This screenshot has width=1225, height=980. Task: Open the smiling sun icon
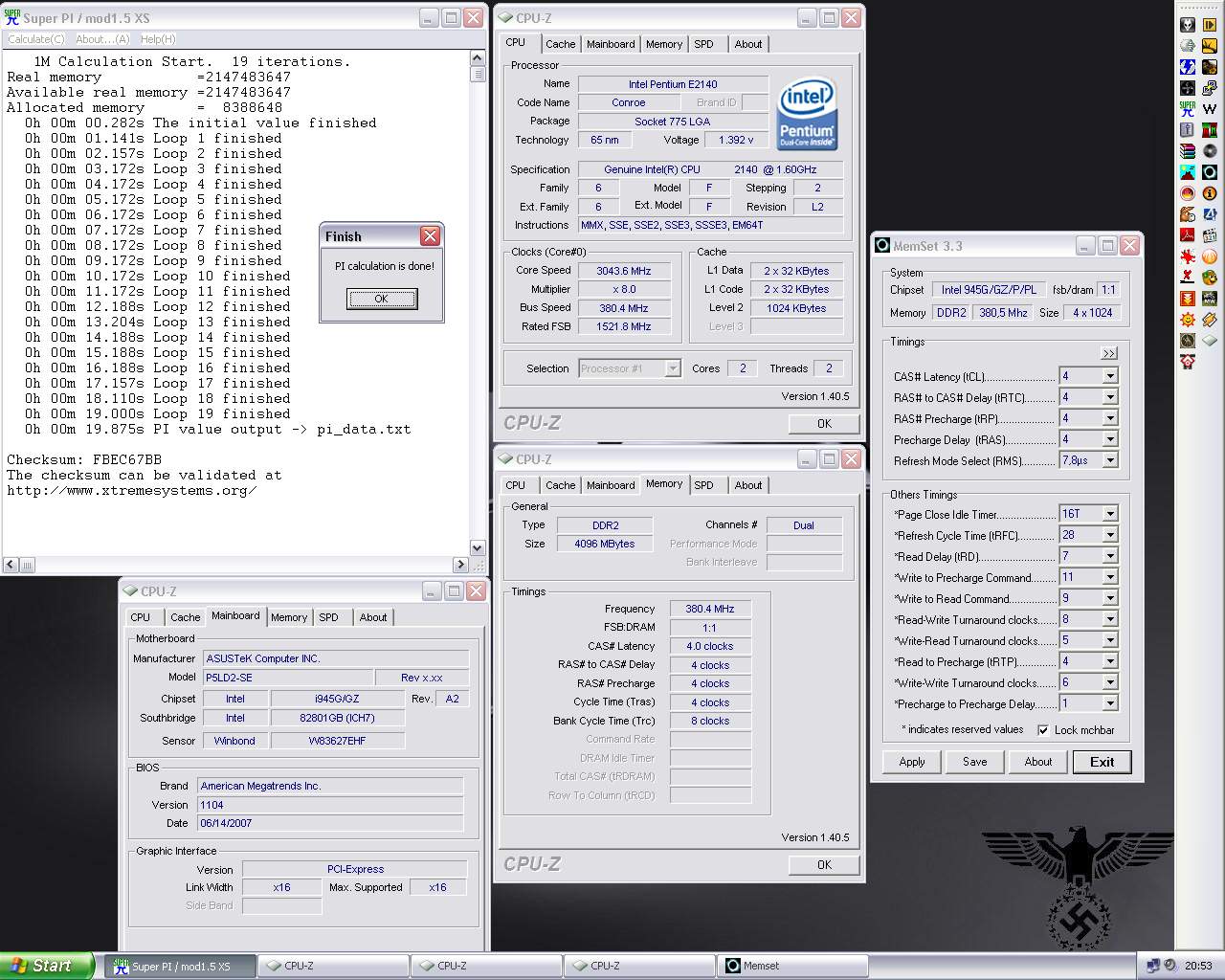(x=1188, y=319)
